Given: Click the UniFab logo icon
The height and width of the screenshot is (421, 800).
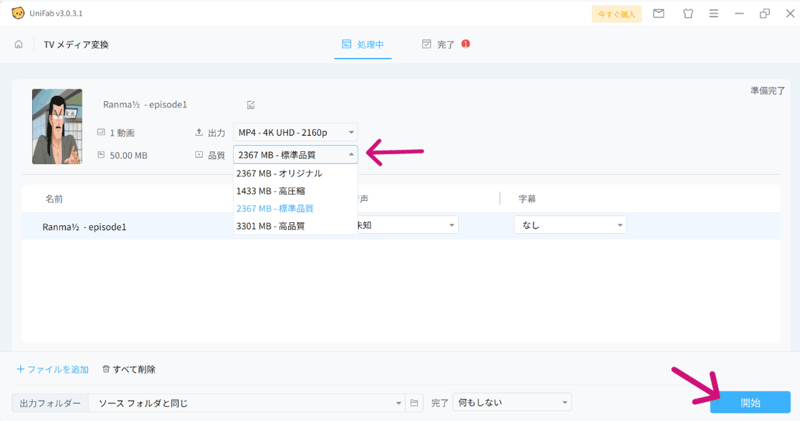Looking at the screenshot, I should pos(18,13).
